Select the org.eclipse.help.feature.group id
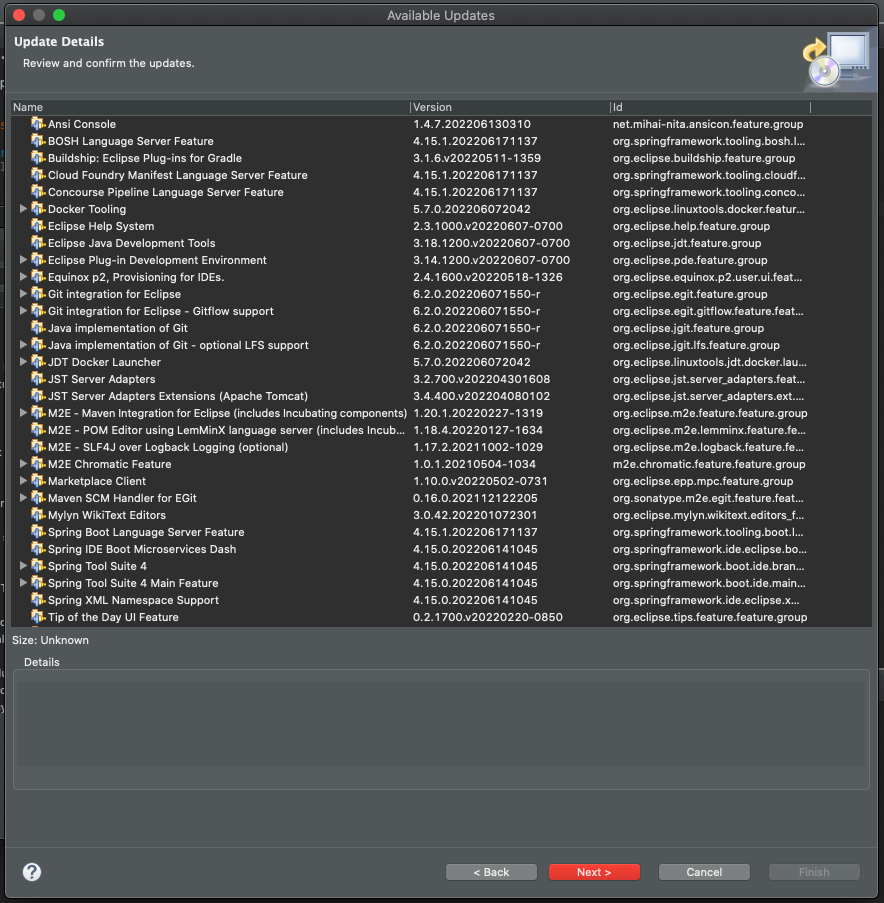Image resolution: width=884 pixels, height=903 pixels. coord(691,226)
